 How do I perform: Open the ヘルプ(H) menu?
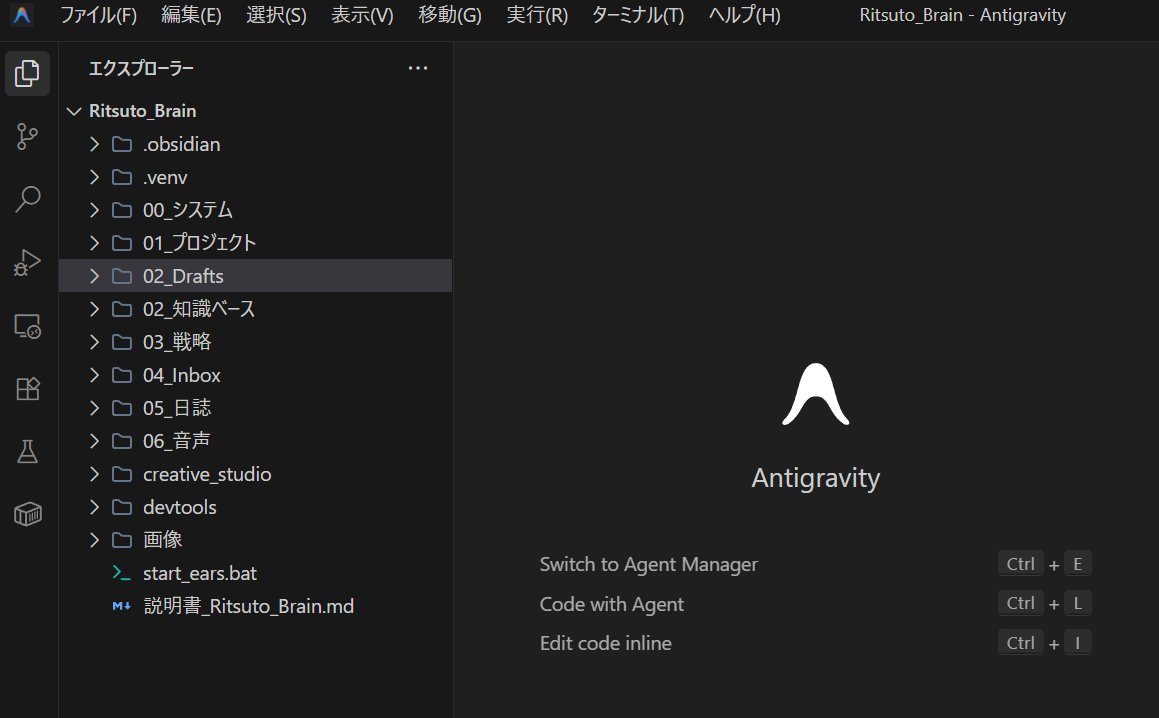coord(744,15)
